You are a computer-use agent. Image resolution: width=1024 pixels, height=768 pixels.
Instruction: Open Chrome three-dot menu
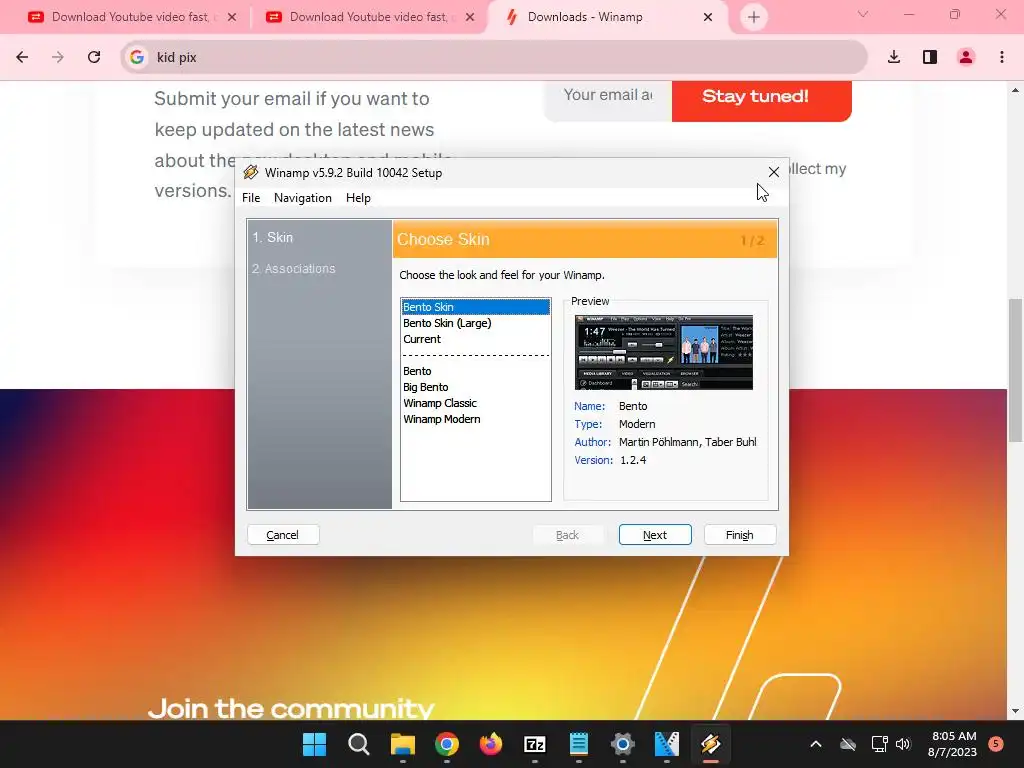click(x=1002, y=57)
